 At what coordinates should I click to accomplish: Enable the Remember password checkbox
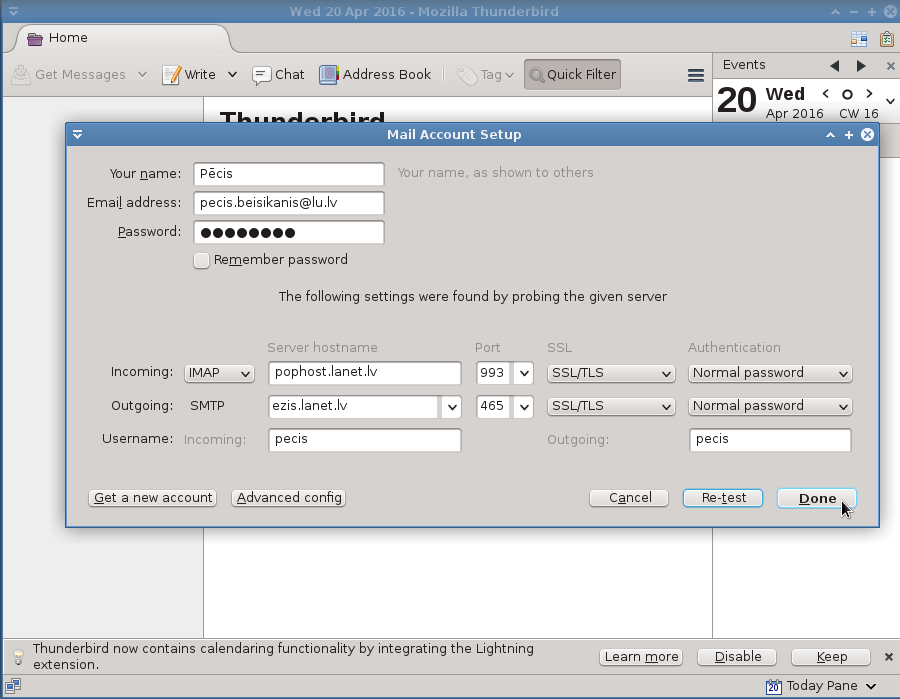[201, 261]
